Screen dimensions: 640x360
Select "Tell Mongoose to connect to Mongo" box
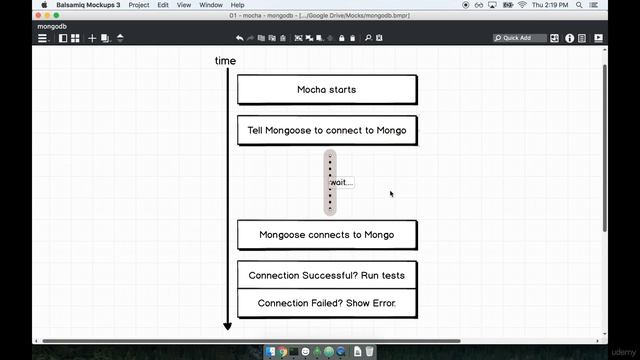[327, 131]
